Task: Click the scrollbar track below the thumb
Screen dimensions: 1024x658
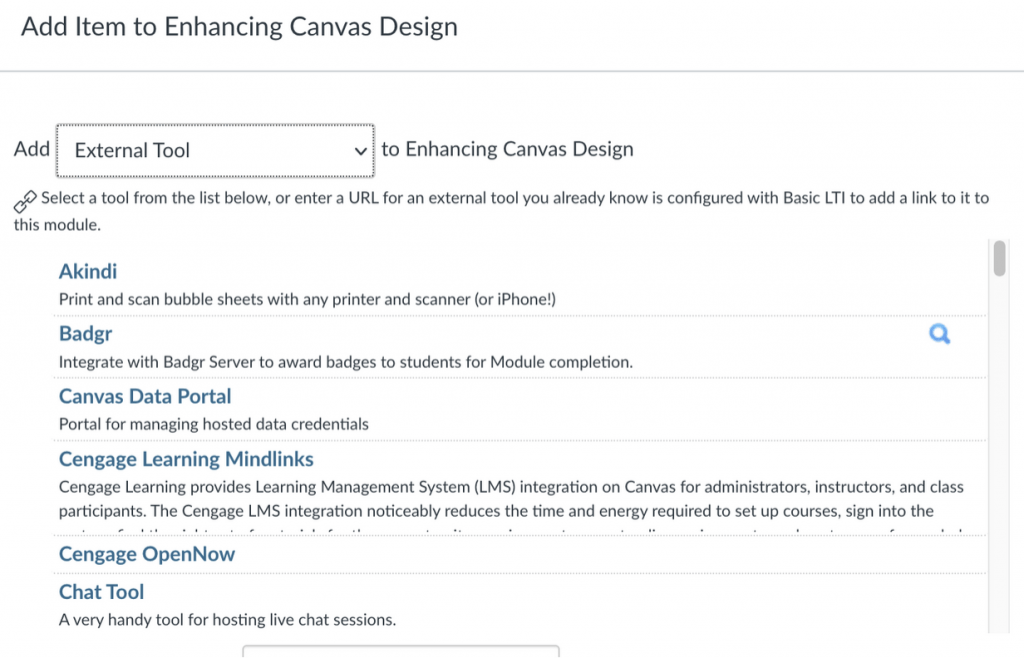Action: (999, 450)
